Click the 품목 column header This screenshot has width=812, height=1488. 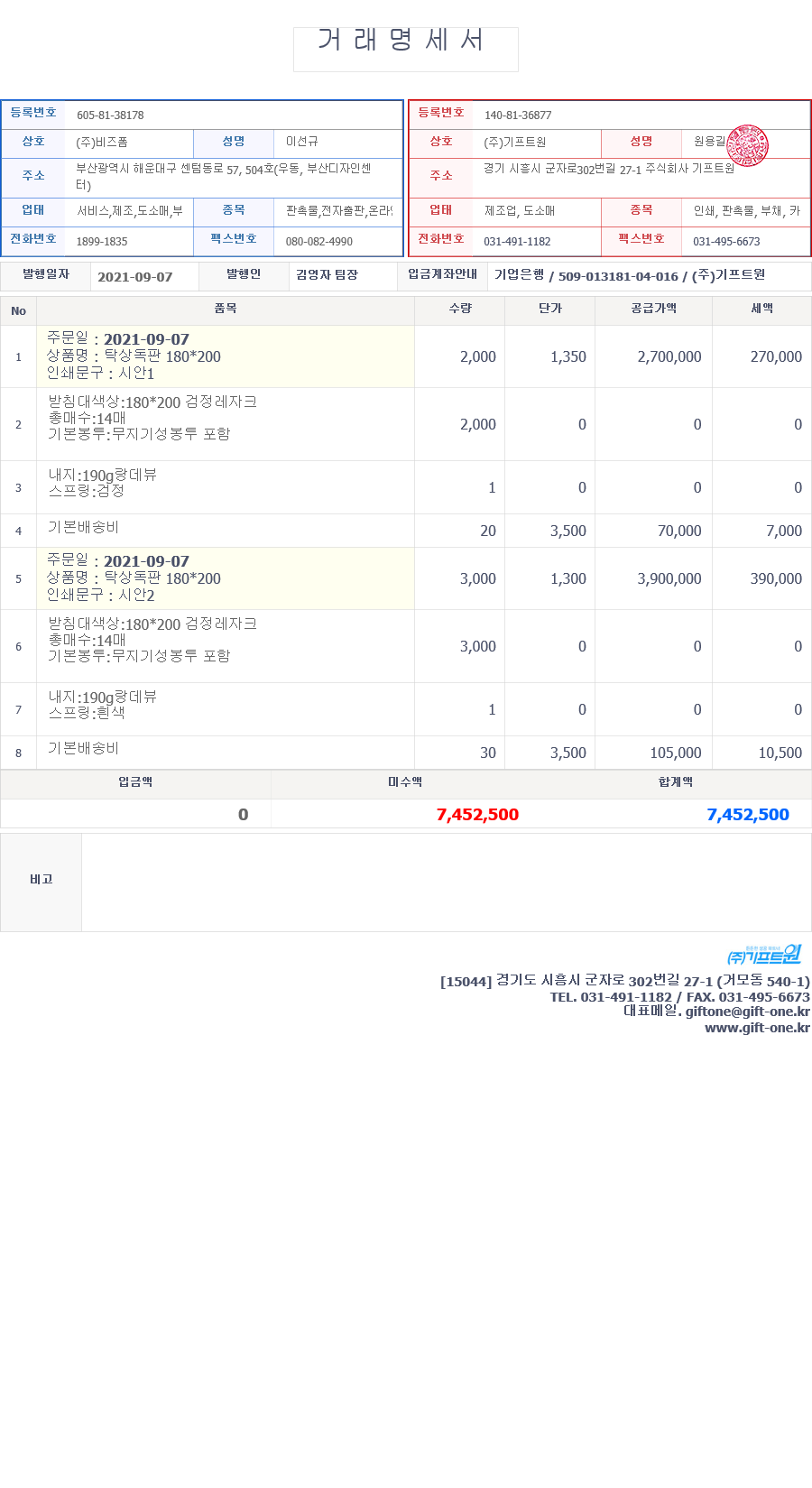[x=226, y=309]
